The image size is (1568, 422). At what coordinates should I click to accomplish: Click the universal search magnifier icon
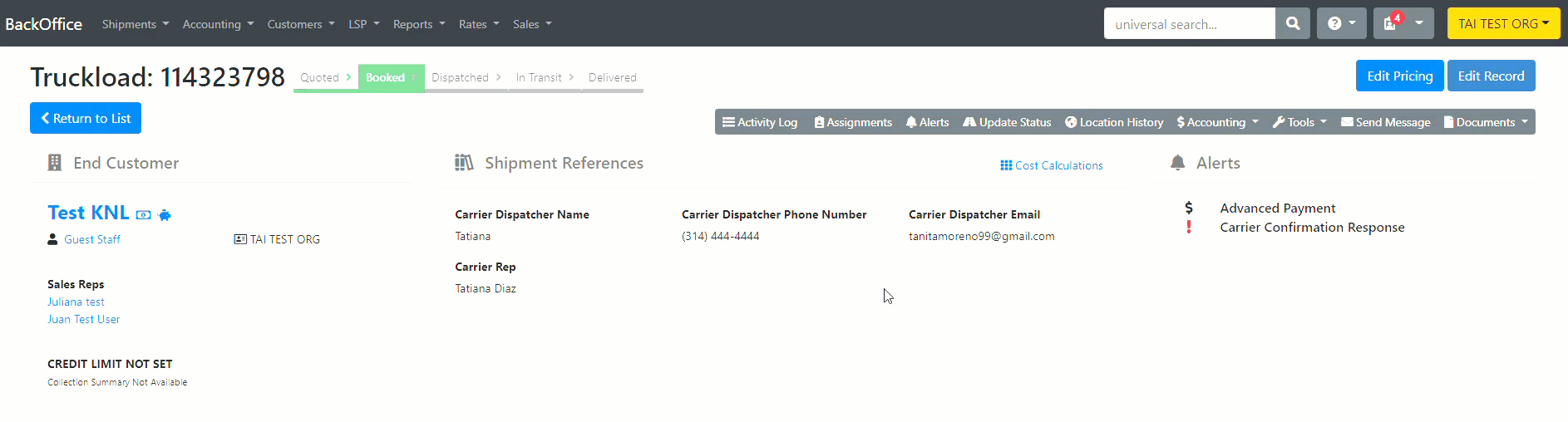click(x=1292, y=23)
